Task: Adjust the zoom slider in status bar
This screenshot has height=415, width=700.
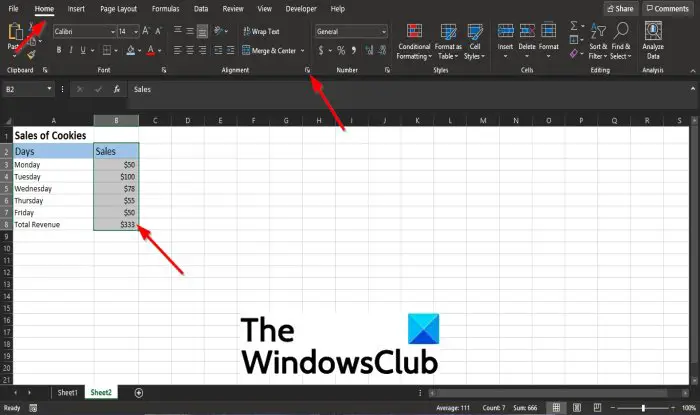Action: pyautogui.click(x=643, y=408)
